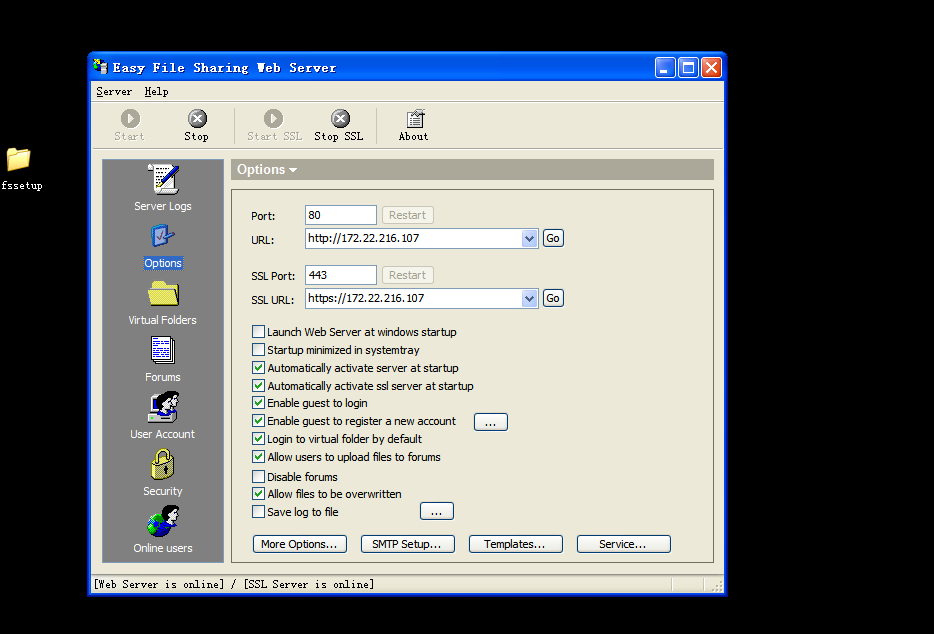Disable Enable guest to login
The height and width of the screenshot is (634, 934).
(x=259, y=403)
